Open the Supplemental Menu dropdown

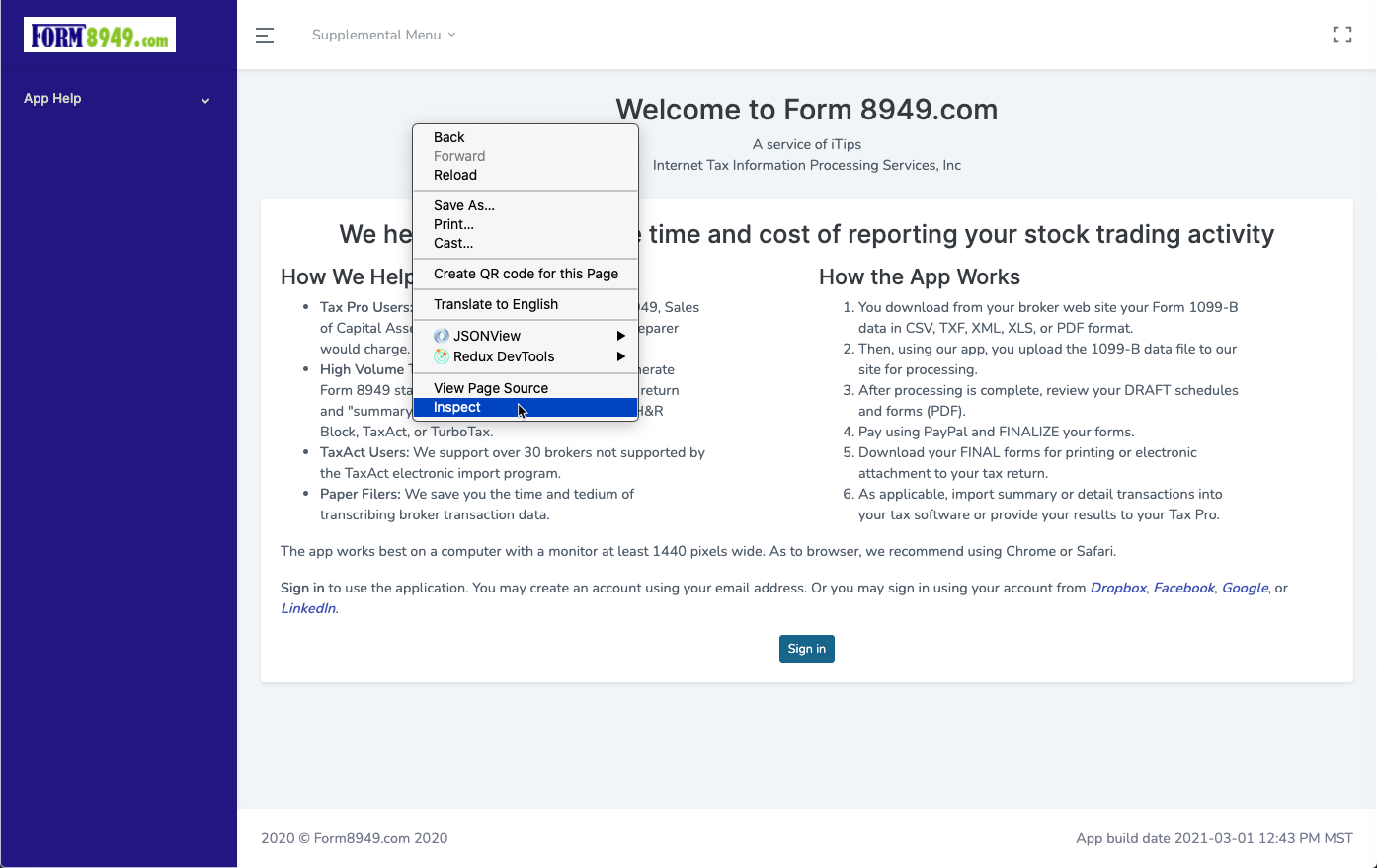tap(383, 35)
